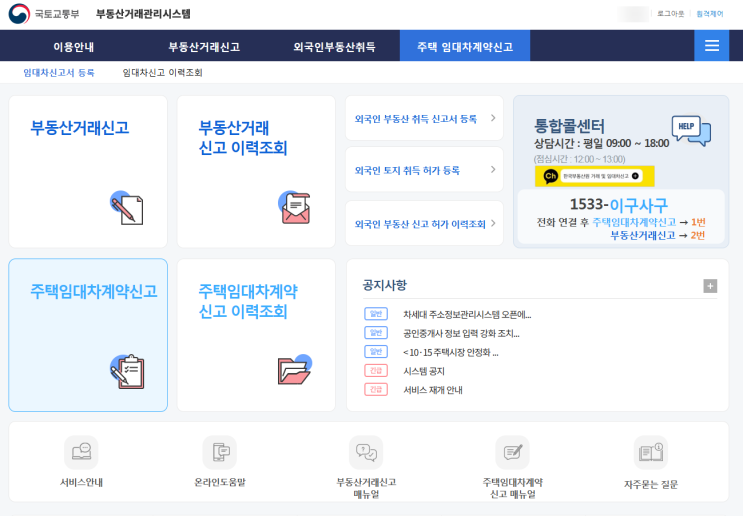Click the 상담시간 평일 09:00 ~ 18:00 text
Image resolution: width=743 pixels, height=516 pixels.
click(601, 144)
